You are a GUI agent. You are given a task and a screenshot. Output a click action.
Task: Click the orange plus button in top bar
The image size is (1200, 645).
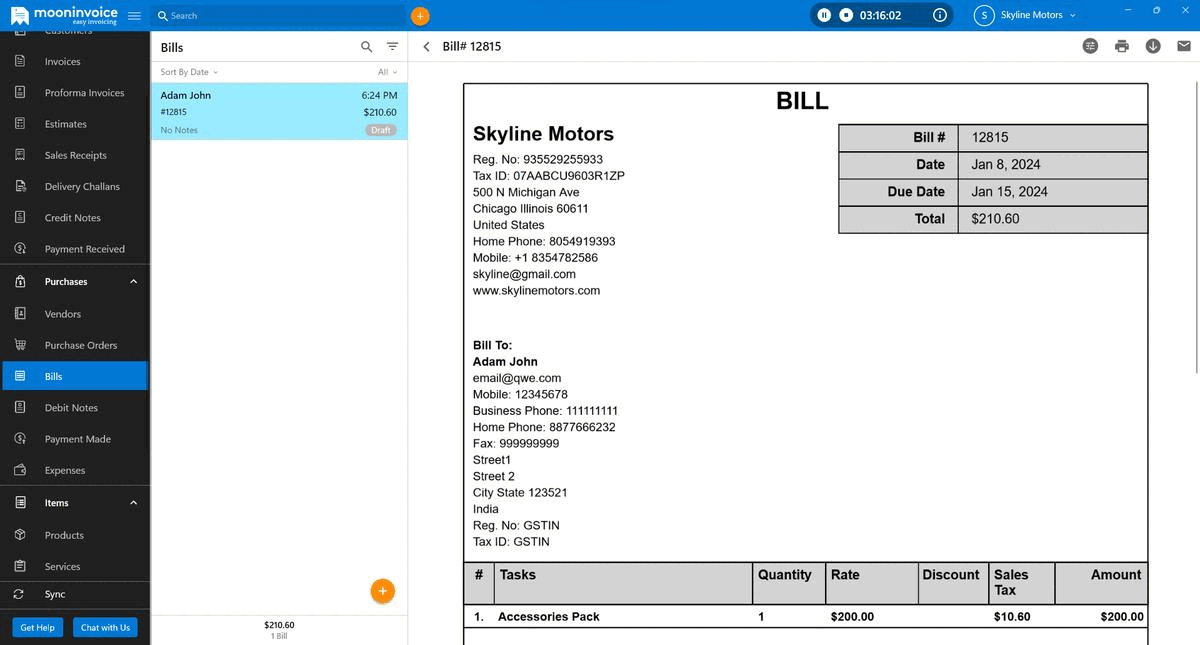(420, 16)
